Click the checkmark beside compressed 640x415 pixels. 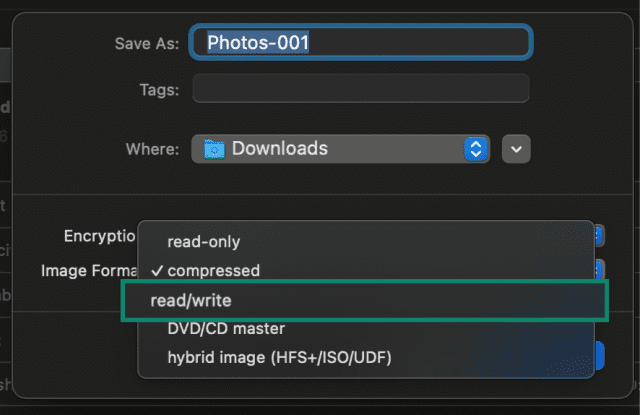157,271
